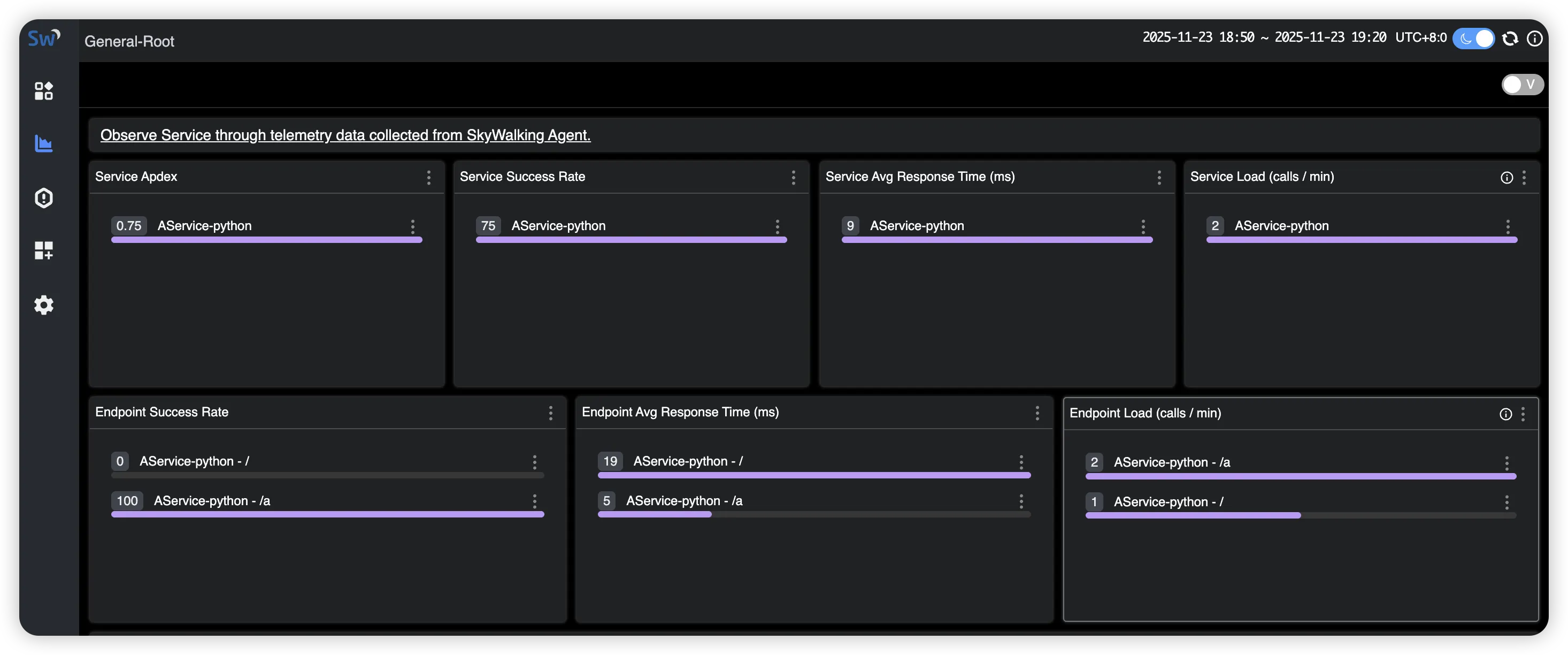Open options for AService-python - /a success row

(x=534, y=501)
